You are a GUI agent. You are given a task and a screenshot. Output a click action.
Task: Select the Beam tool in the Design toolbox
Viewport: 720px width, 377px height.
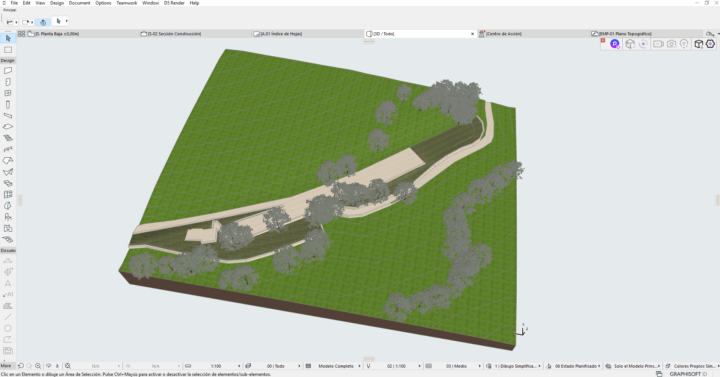click(8, 116)
